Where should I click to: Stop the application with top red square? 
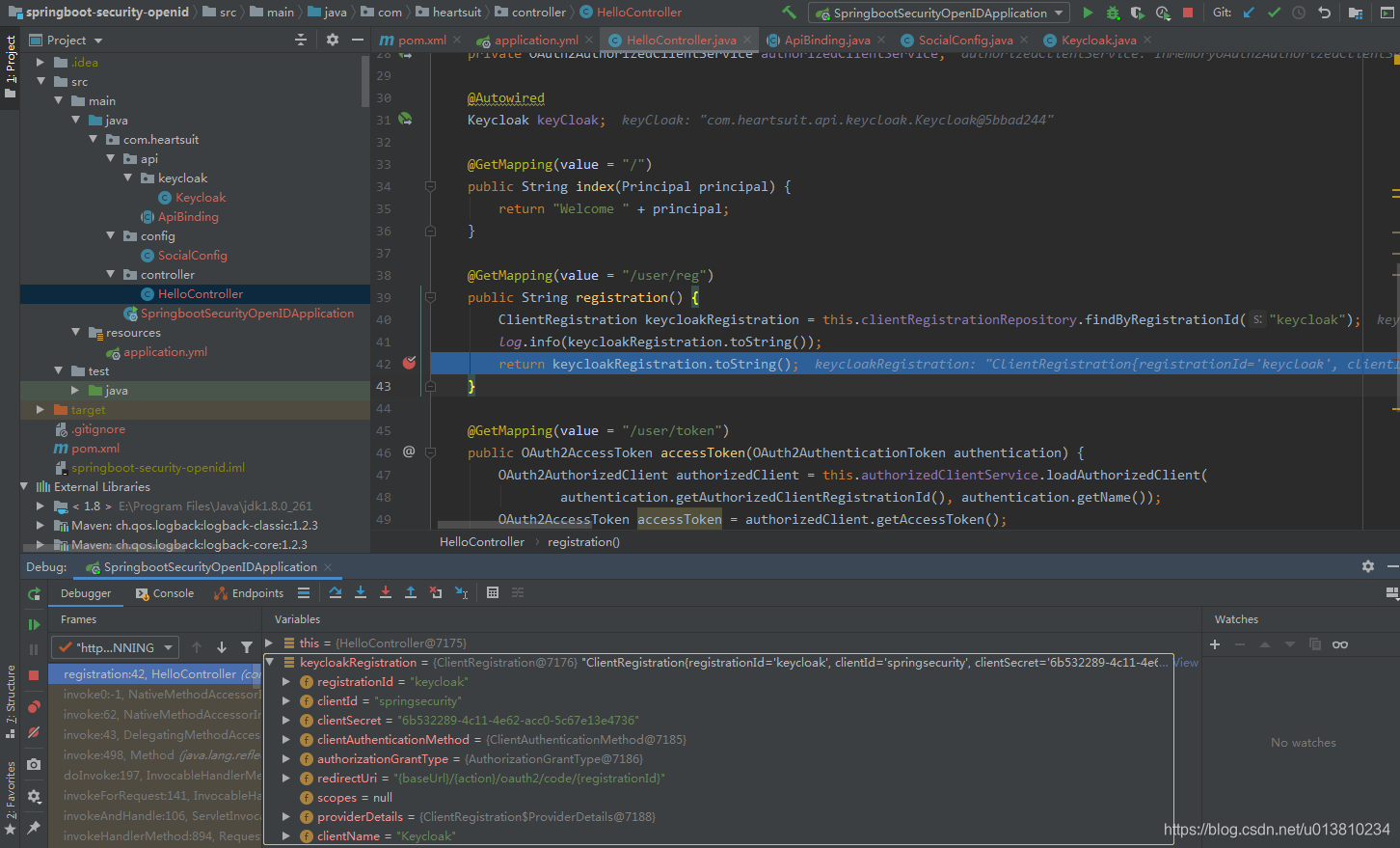pos(1188,13)
